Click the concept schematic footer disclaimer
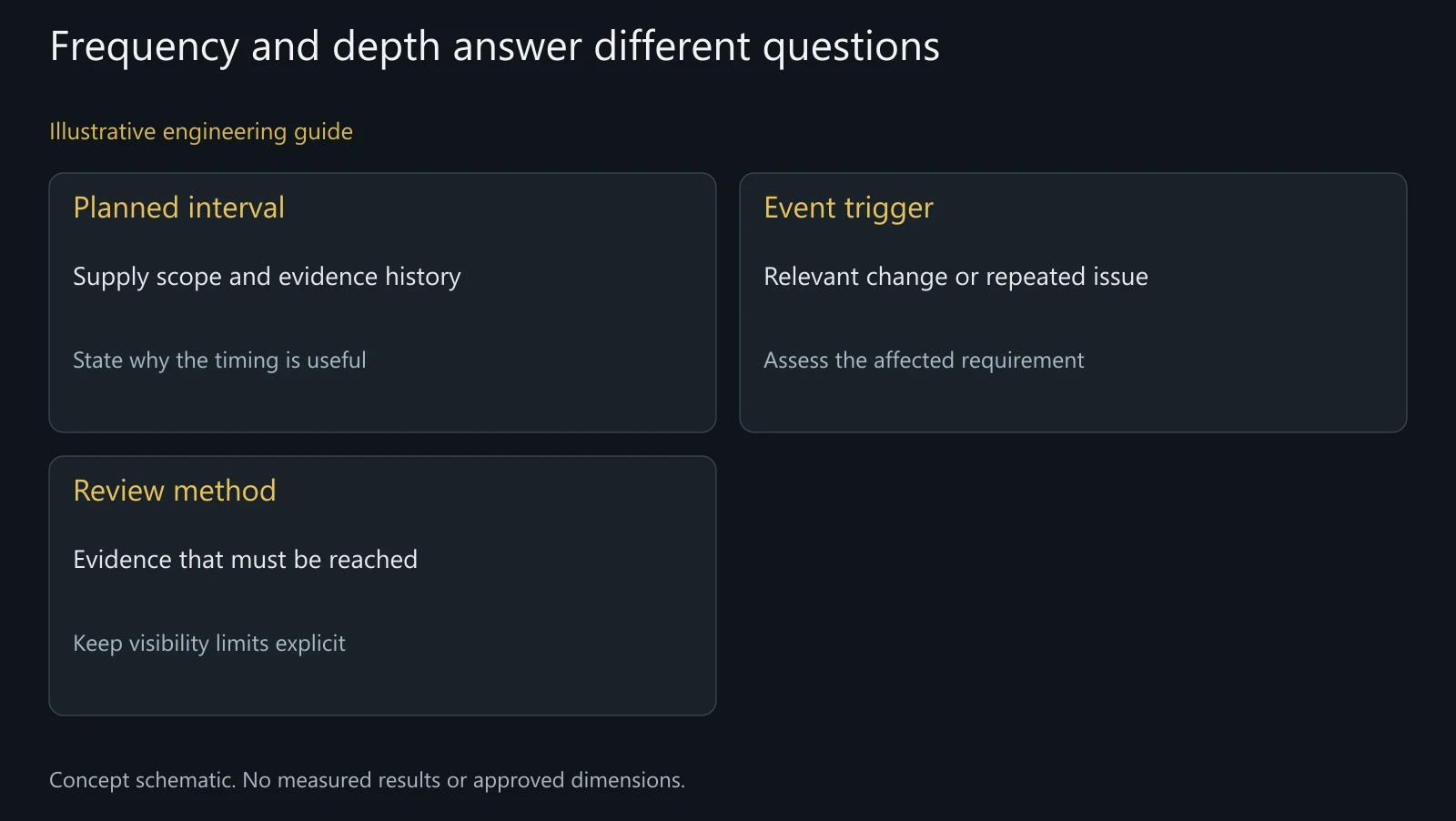 coord(367,780)
